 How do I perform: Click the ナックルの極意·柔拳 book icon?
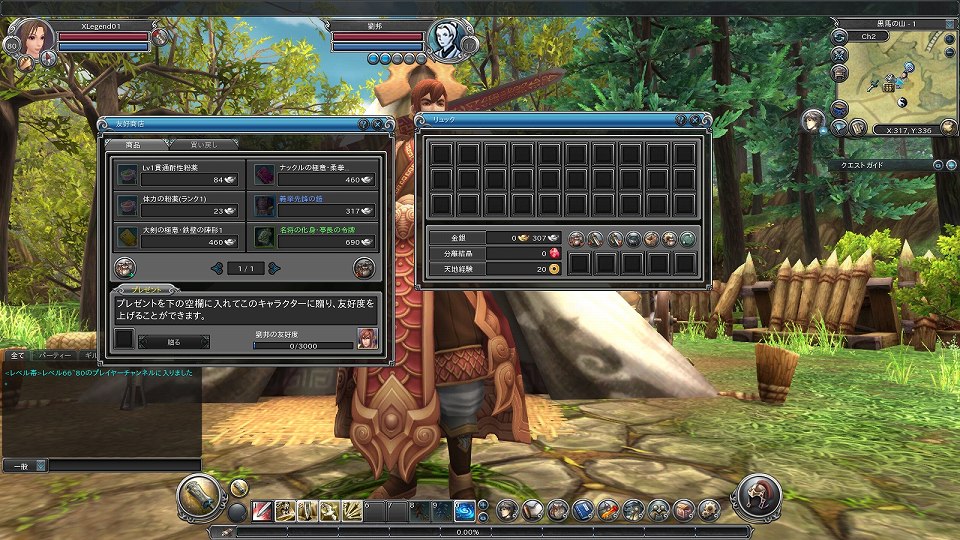(x=262, y=173)
